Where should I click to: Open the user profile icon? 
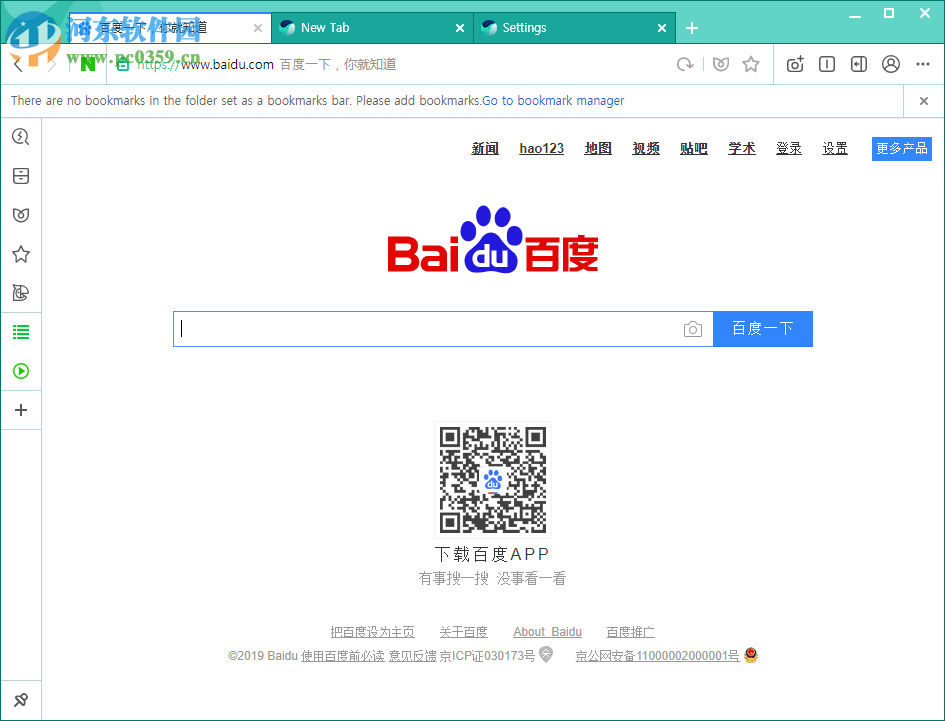coord(891,64)
